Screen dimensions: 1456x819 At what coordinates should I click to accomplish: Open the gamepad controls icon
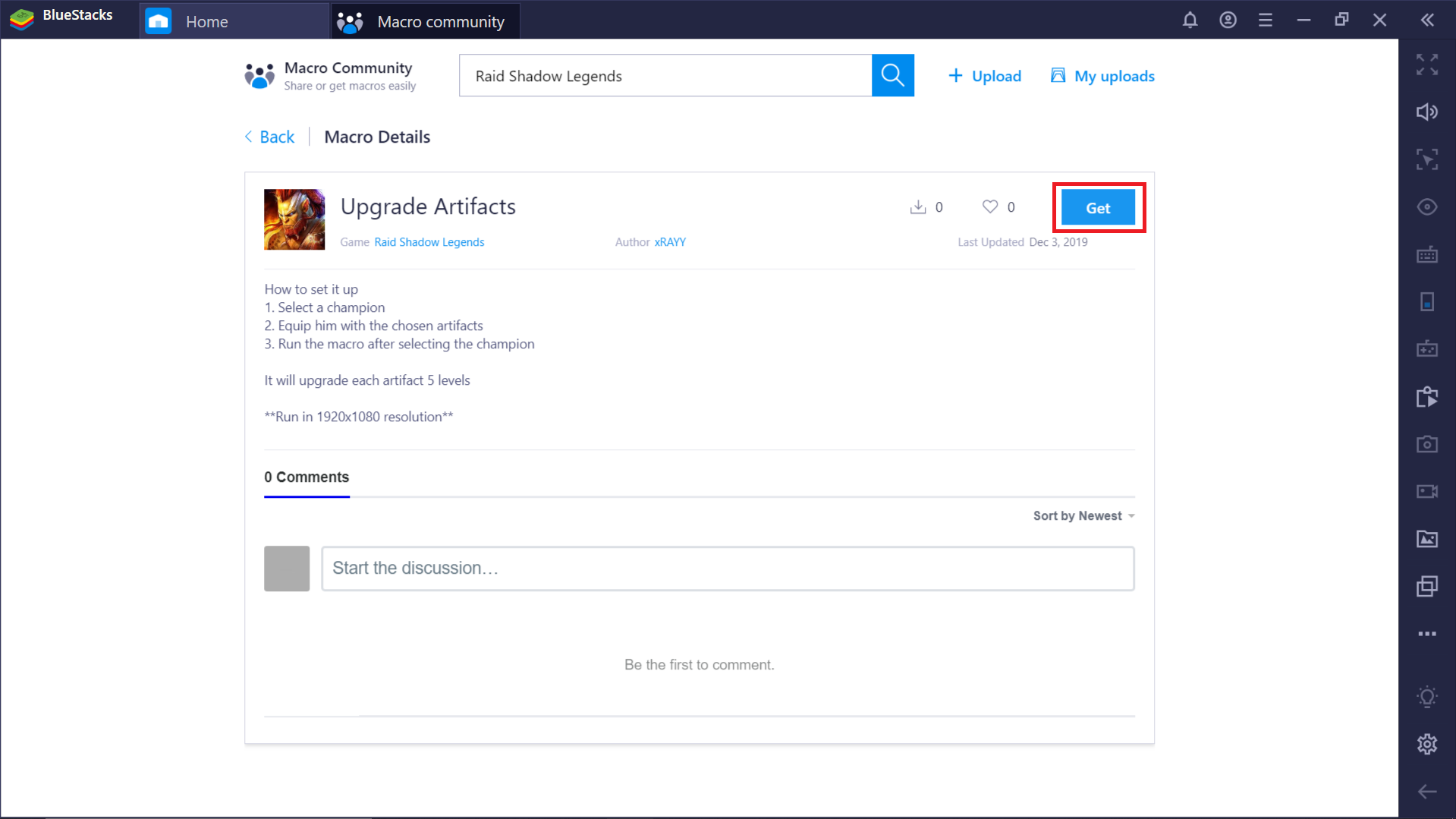click(x=1427, y=349)
